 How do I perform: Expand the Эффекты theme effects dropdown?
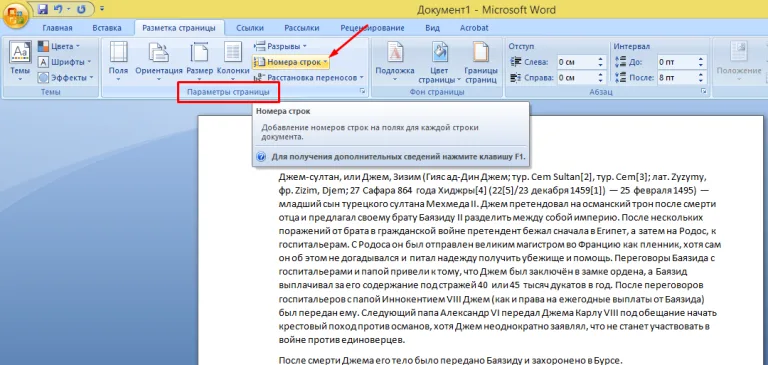coord(66,77)
